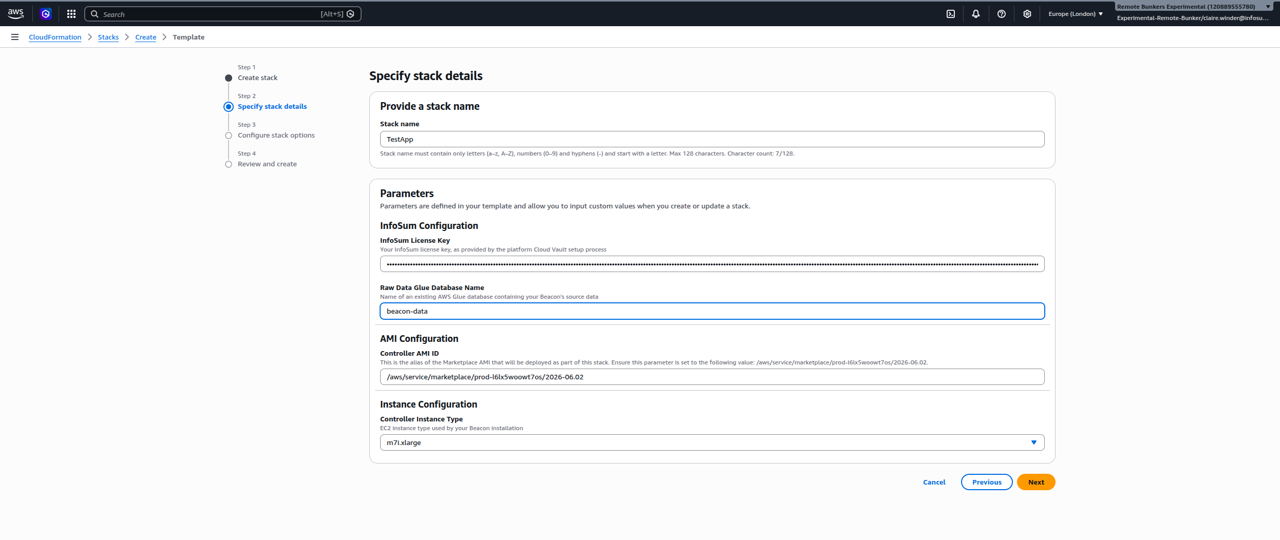Select Step 4 Review and create
Screen dimensions: 1280x540
[x=267, y=164]
